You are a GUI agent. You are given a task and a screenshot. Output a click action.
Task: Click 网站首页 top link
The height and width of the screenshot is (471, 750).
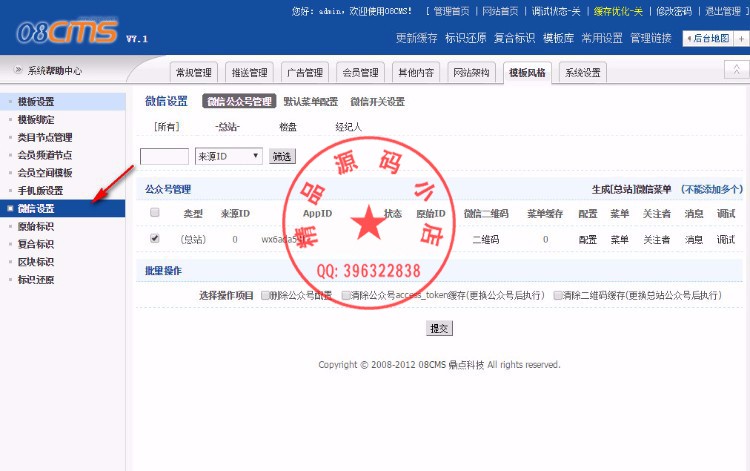pyautogui.click(x=500, y=11)
